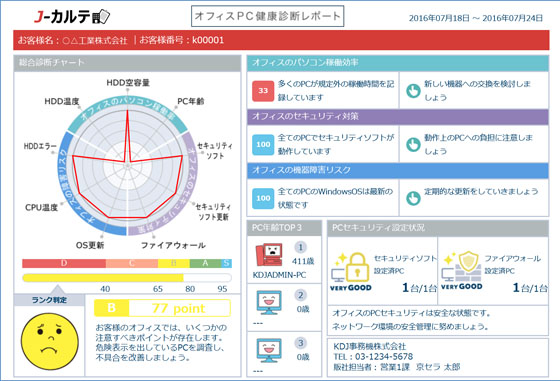
Task: Click the red D rank color segment
Action: click(x=64, y=264)
